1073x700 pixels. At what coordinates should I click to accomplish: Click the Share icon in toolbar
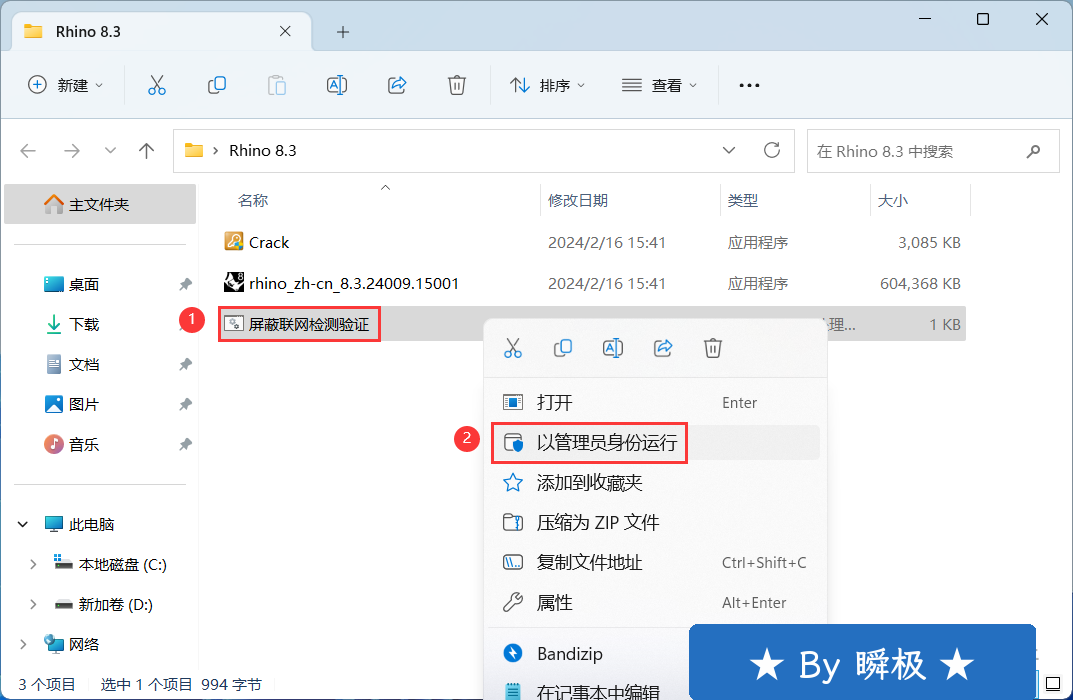click(397, 85)
